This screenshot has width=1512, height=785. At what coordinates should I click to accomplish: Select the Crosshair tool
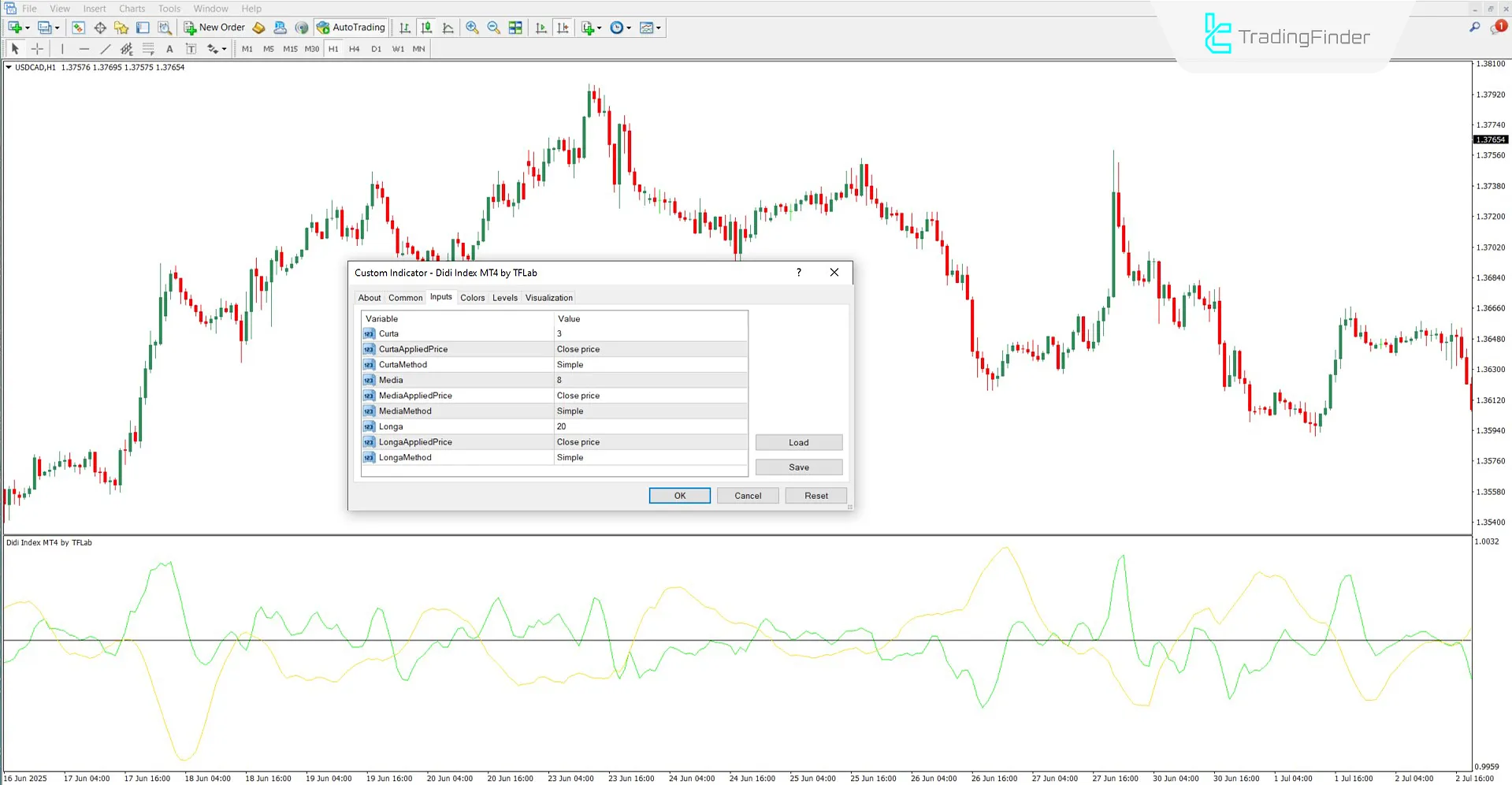point(37,48)
